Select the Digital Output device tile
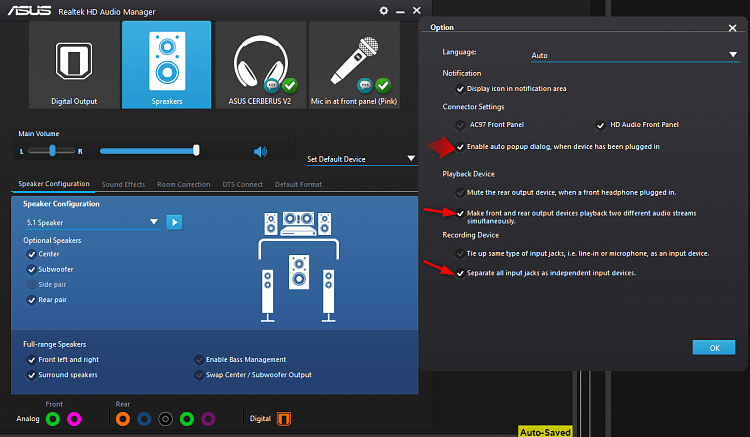Image resolution: width=750 pixels, height=437 pixels. (74, 65)
